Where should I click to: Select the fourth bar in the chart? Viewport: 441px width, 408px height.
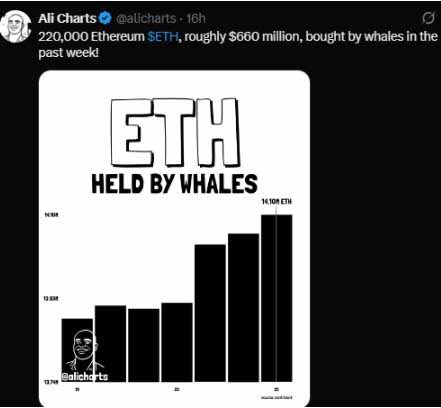click(x=177, y=342)
